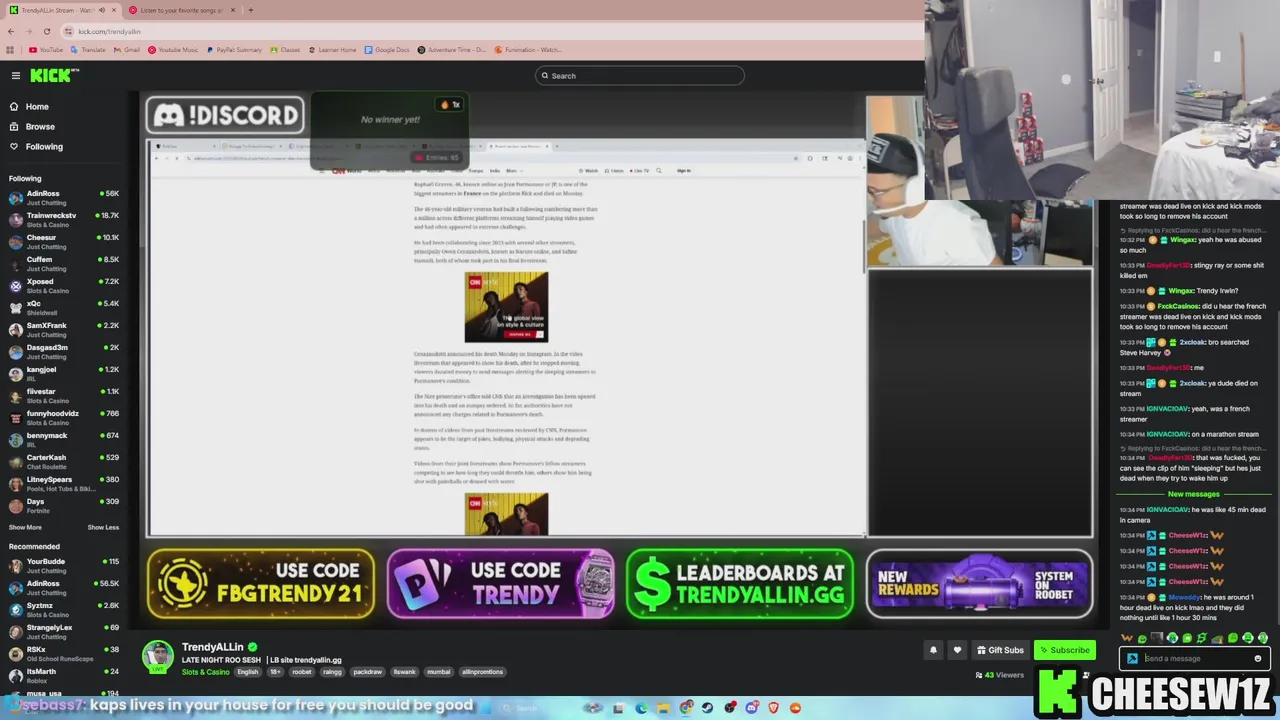Open kangjoel channel in Following list
Image resolution: width=1280 pixels, height=720 pixels.
tap(64, 373)
